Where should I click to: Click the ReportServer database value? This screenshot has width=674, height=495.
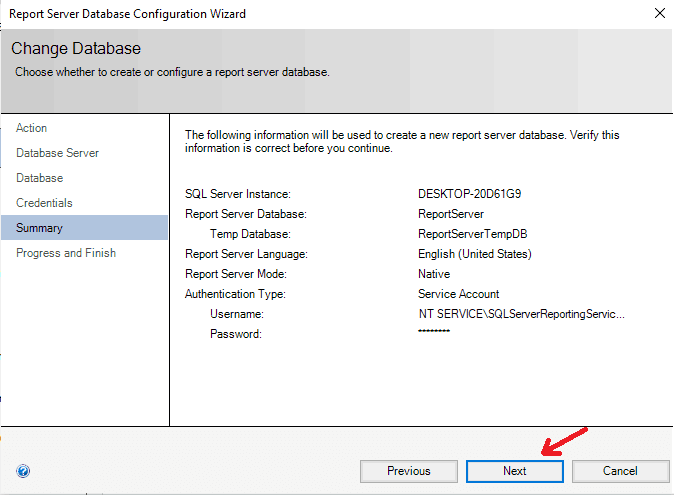click(x=450, y=214)
